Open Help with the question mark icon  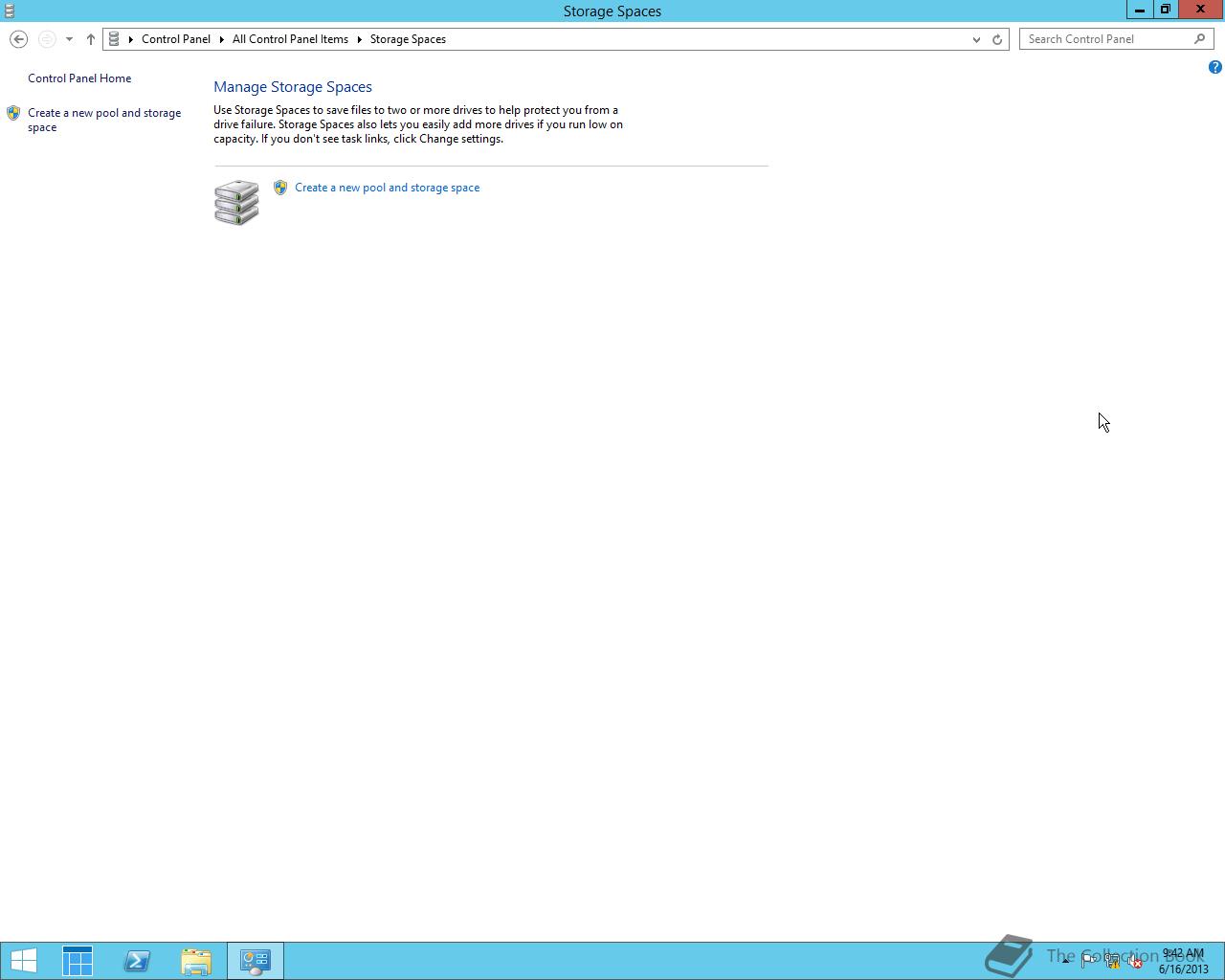point(1214,67)
